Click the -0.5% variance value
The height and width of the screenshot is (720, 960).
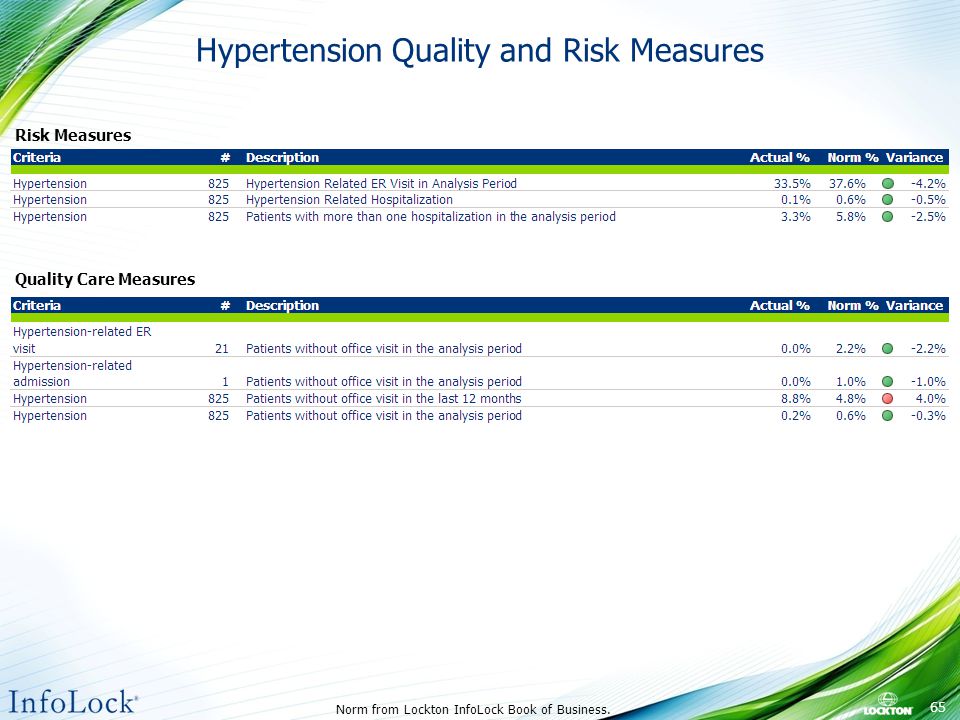point(928,200)
